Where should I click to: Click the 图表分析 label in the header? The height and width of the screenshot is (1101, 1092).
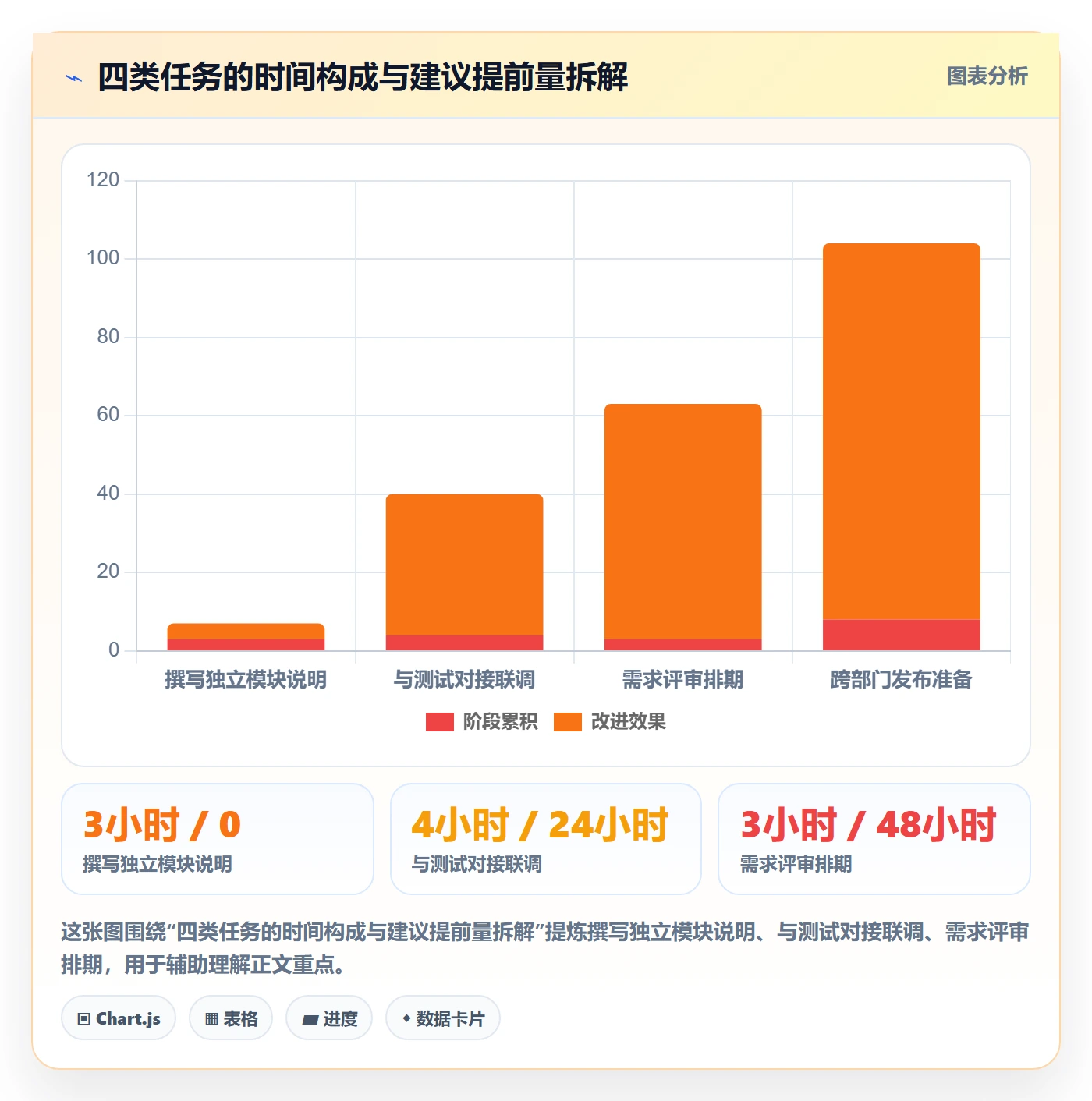click(x=987, y=76)
